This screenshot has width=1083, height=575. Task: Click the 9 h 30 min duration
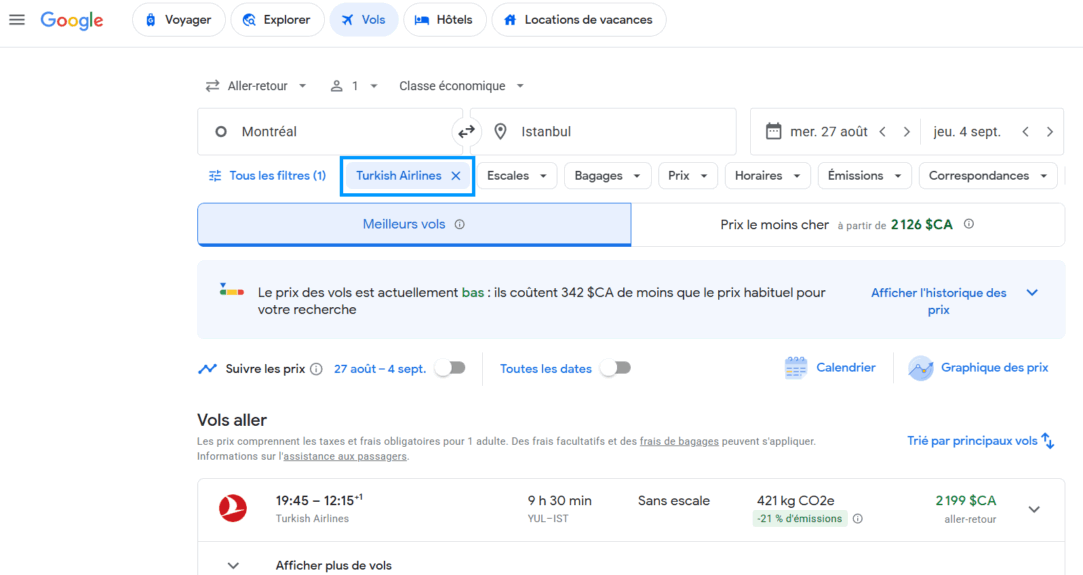[559, 501]
